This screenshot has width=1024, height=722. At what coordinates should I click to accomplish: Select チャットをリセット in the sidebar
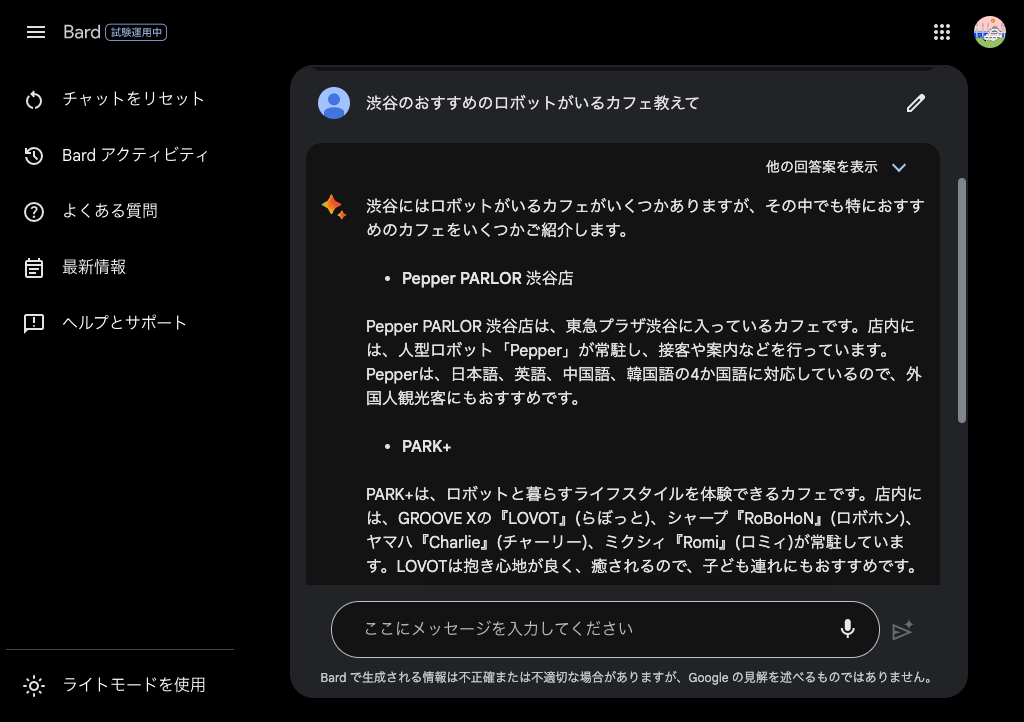pyautogui.click(x=133, y=99)
